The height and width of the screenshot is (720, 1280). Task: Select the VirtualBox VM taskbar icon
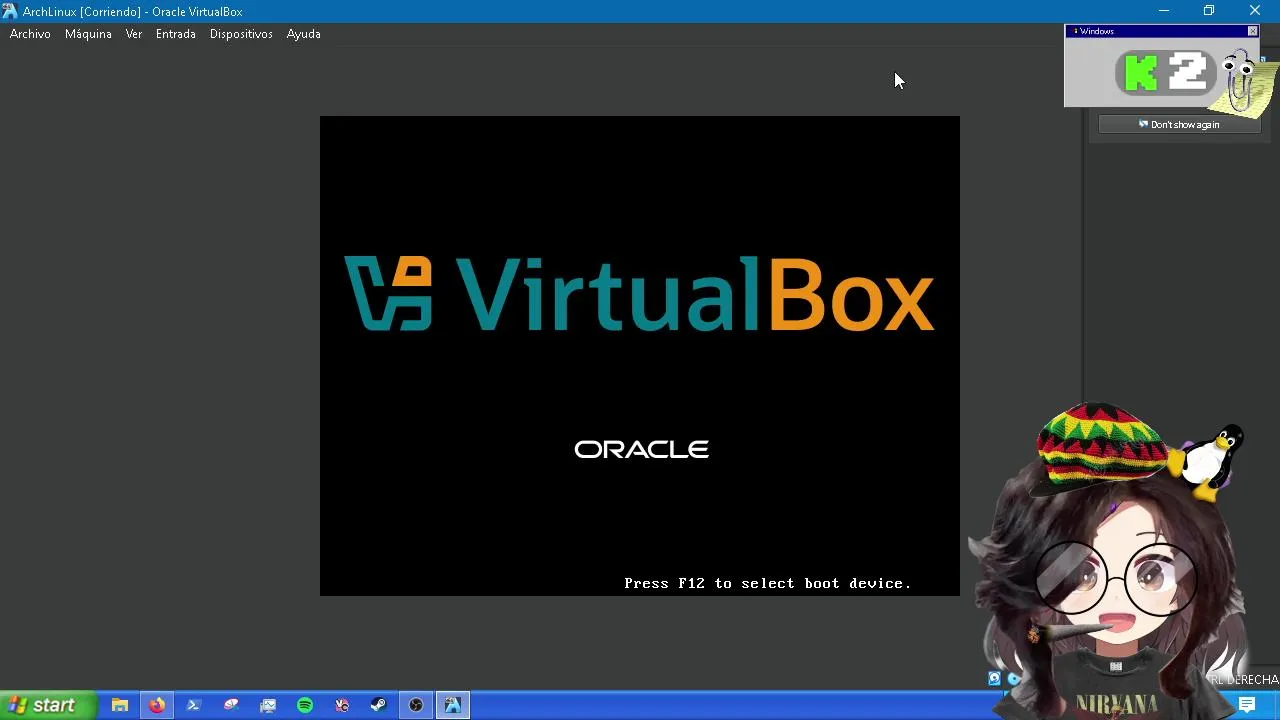tap(453, 705)
